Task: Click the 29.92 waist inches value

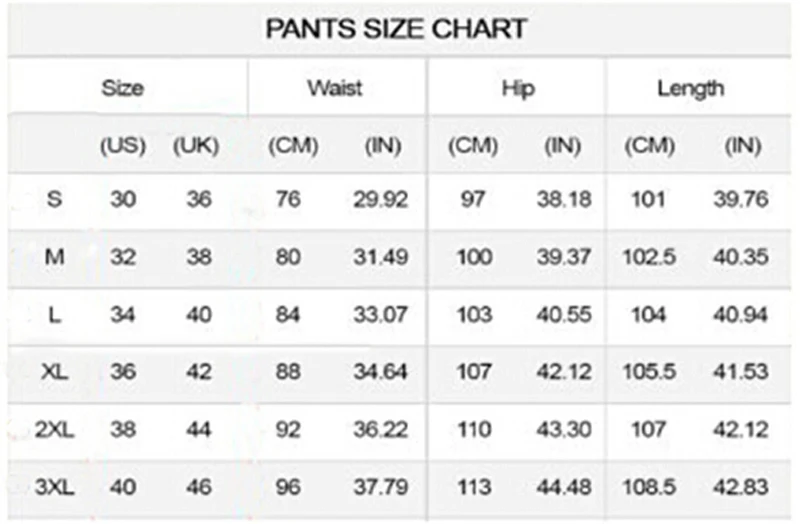Action: coord(380,199)
